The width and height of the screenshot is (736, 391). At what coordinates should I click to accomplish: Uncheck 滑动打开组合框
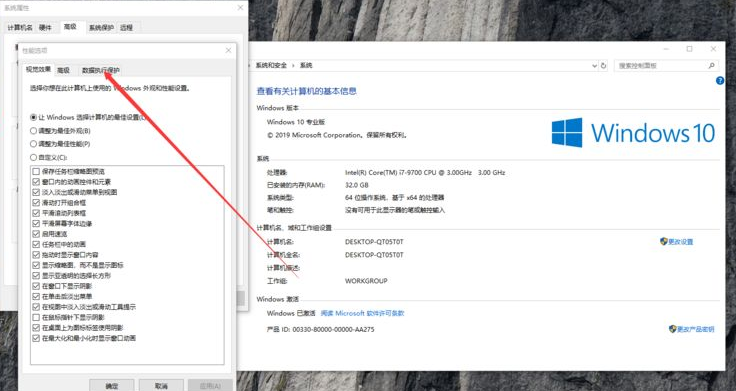pos(36,202)
